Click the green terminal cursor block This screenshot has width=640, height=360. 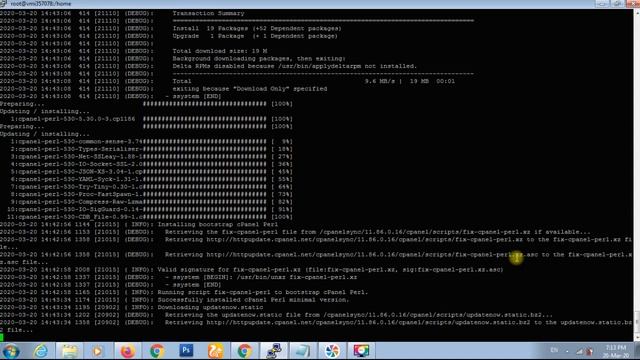(2, 337)
